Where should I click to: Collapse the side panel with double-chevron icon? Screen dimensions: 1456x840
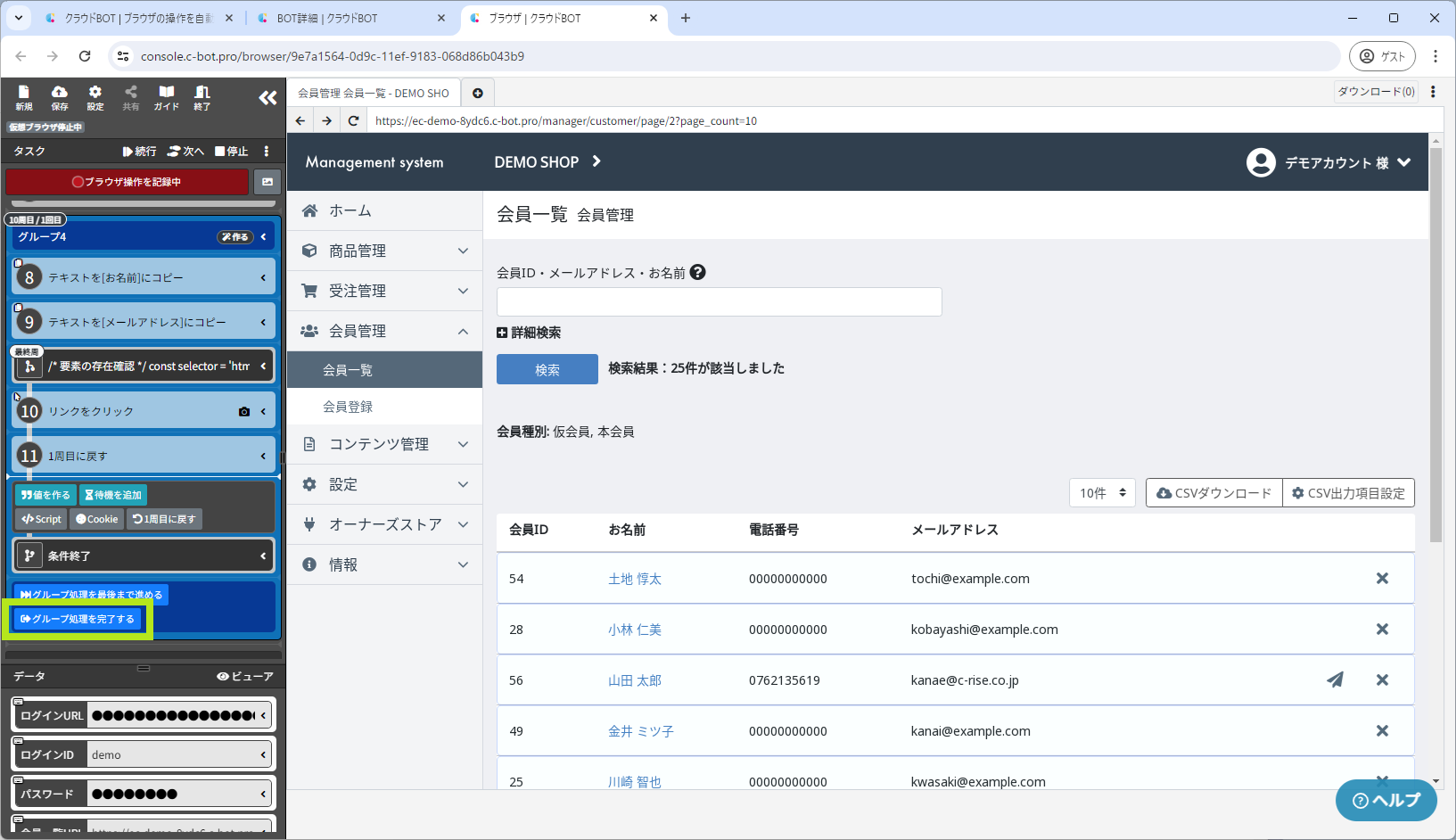(267, 98)
